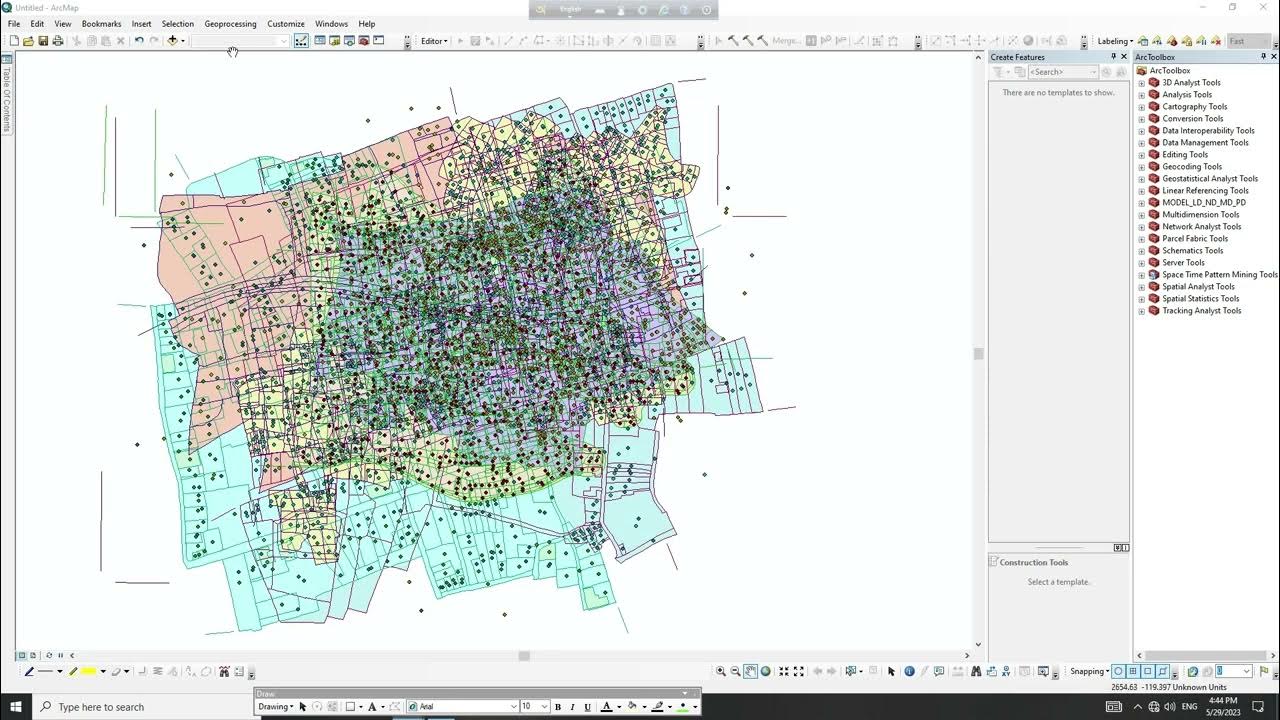This screenshot has height=720, width=1280.
Task: Click the binoculars icon in bottom-left toolbar
Action: click(x=224, y=672)
